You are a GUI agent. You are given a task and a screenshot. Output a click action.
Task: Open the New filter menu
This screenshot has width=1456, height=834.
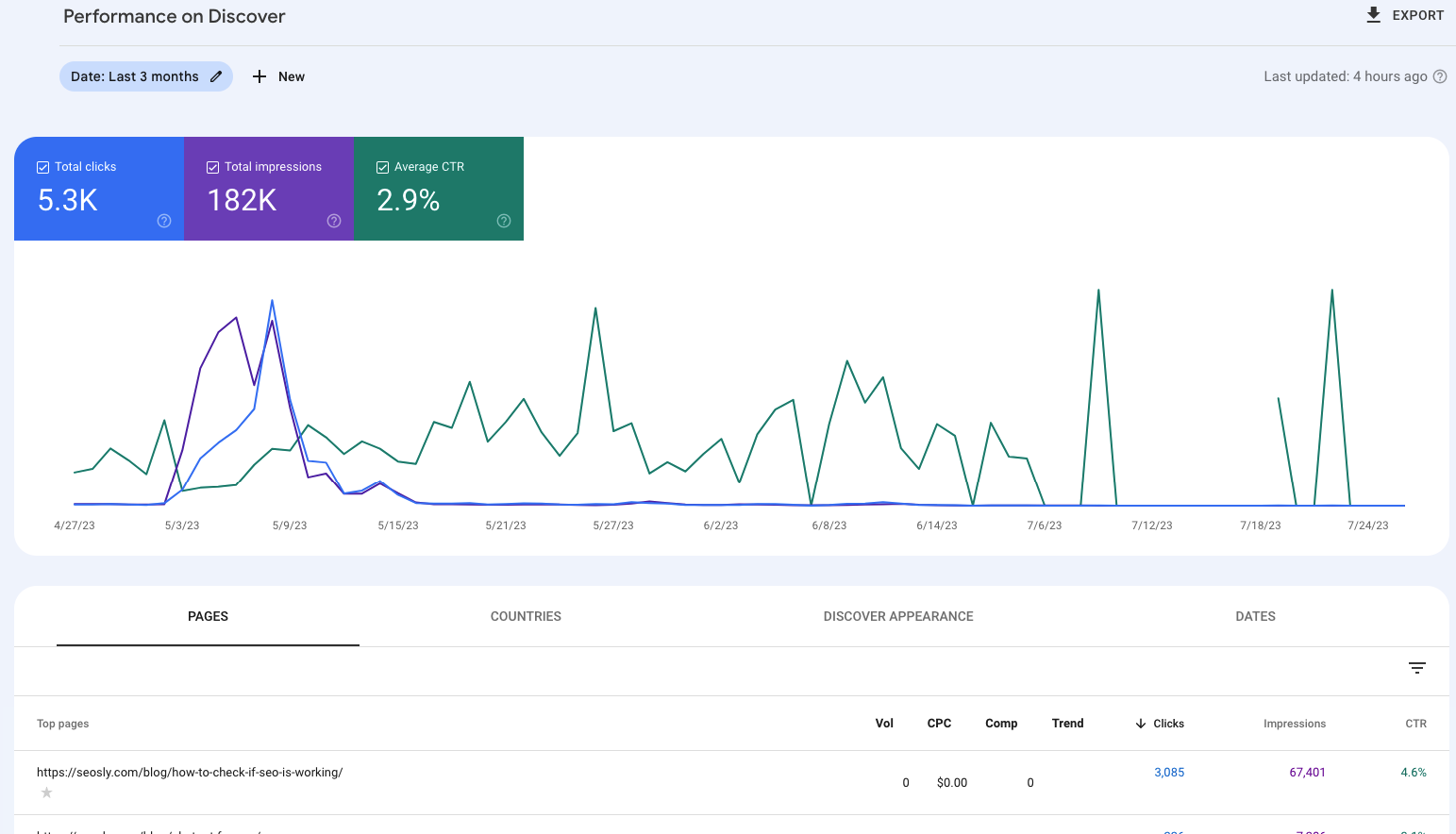[x=277, y=75]
